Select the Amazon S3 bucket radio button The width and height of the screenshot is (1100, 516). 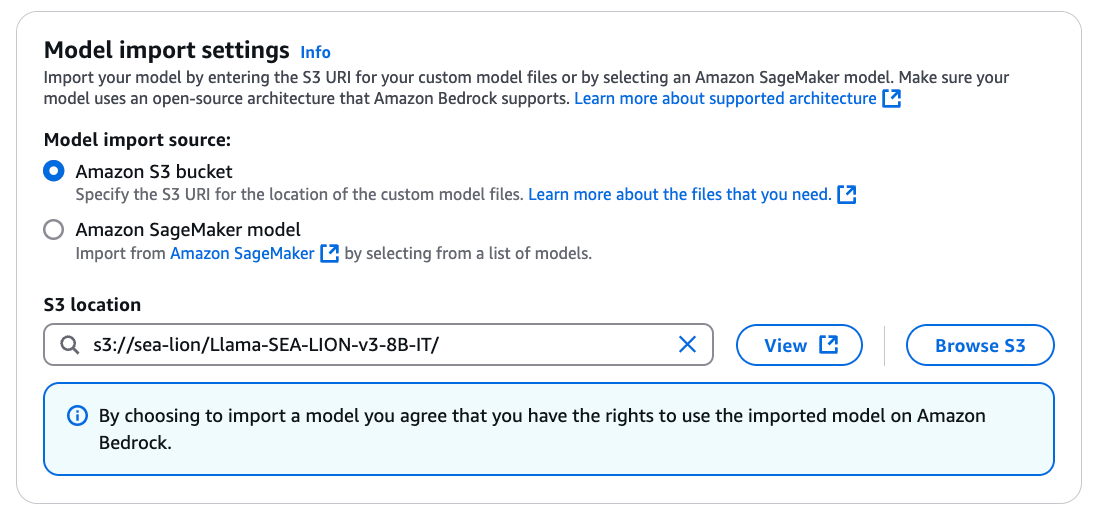click(x=54, y=171)
